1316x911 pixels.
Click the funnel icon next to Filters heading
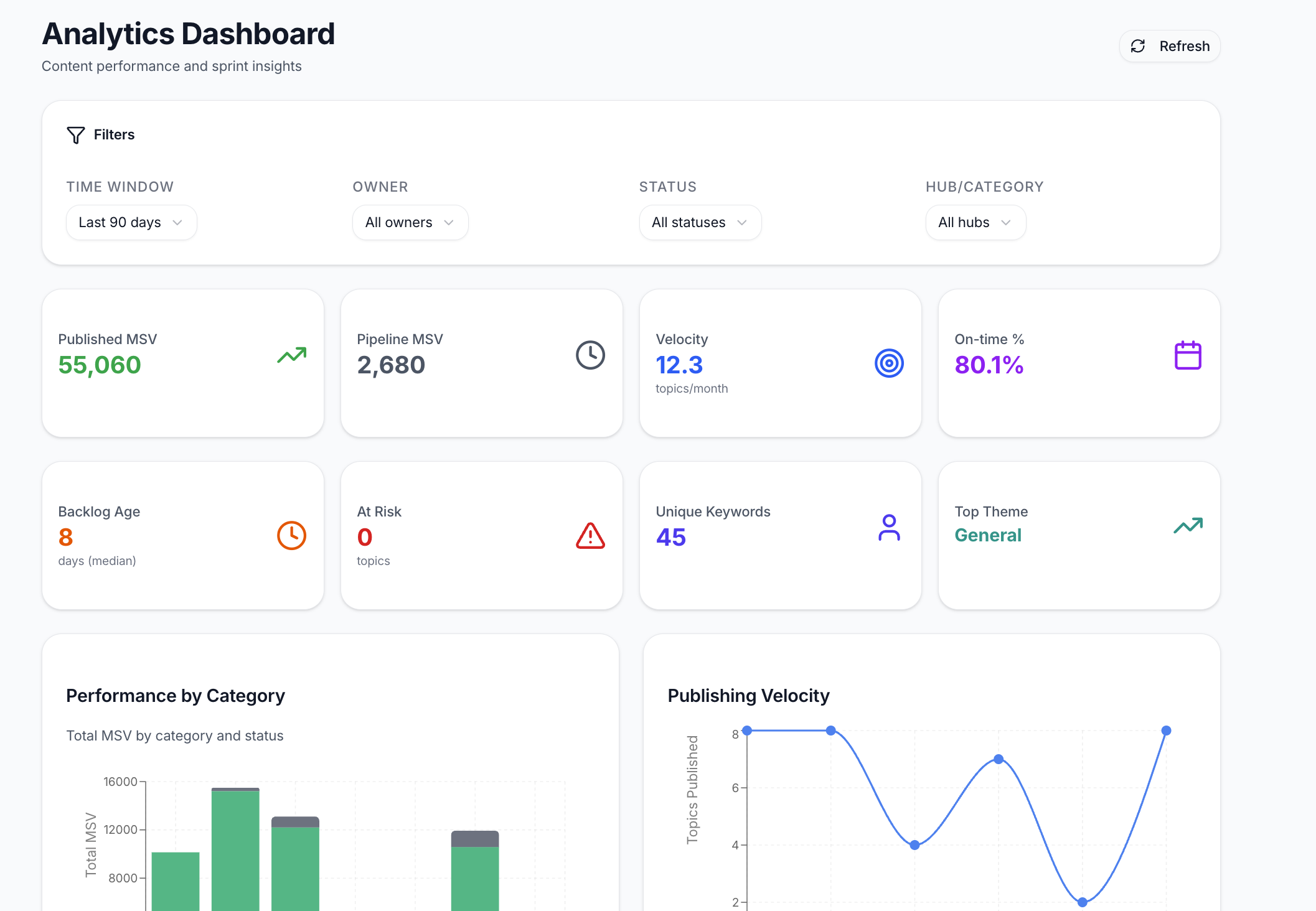click(75, 134)
